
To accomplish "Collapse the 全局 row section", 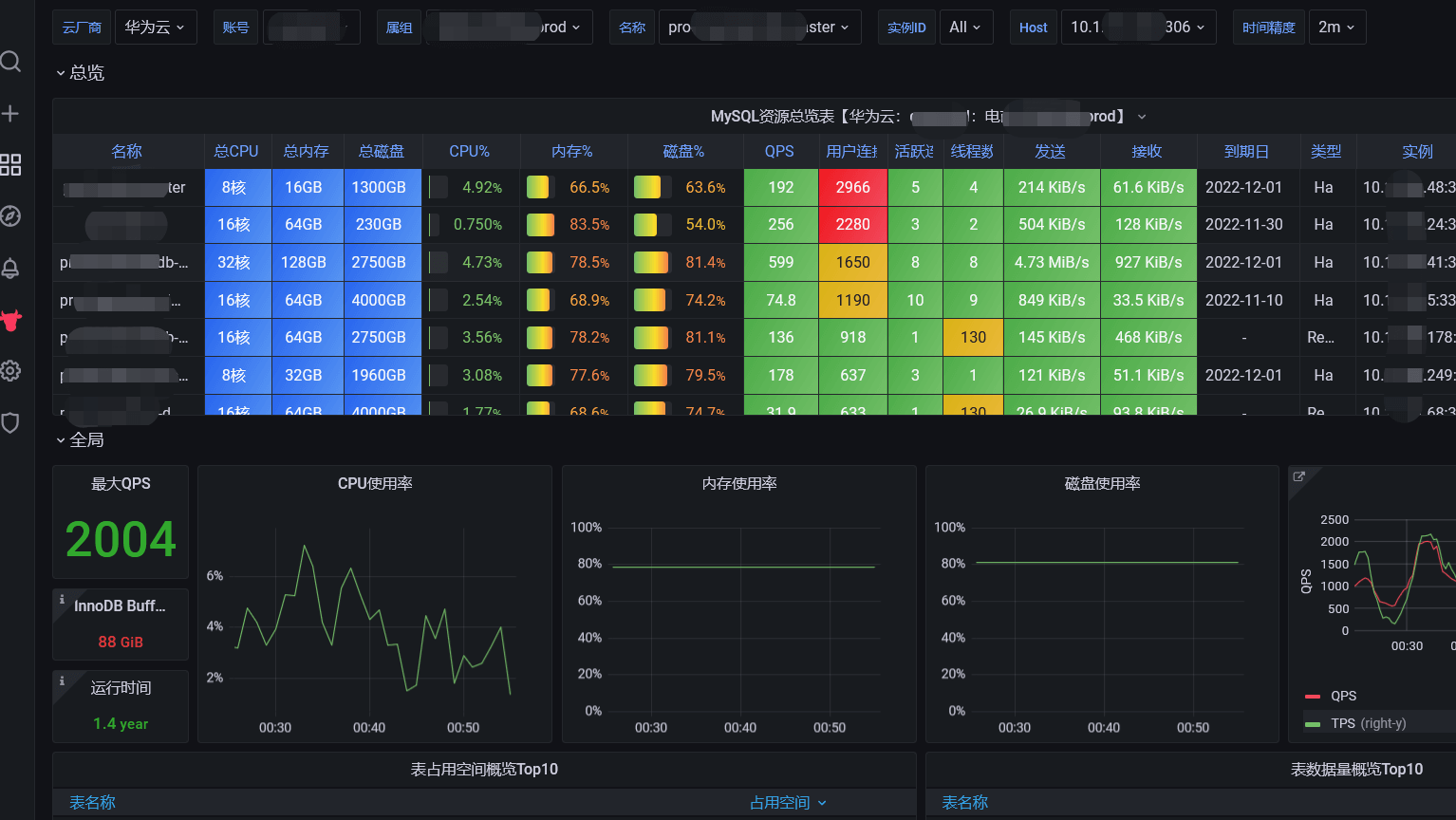I will pos(80,440).
